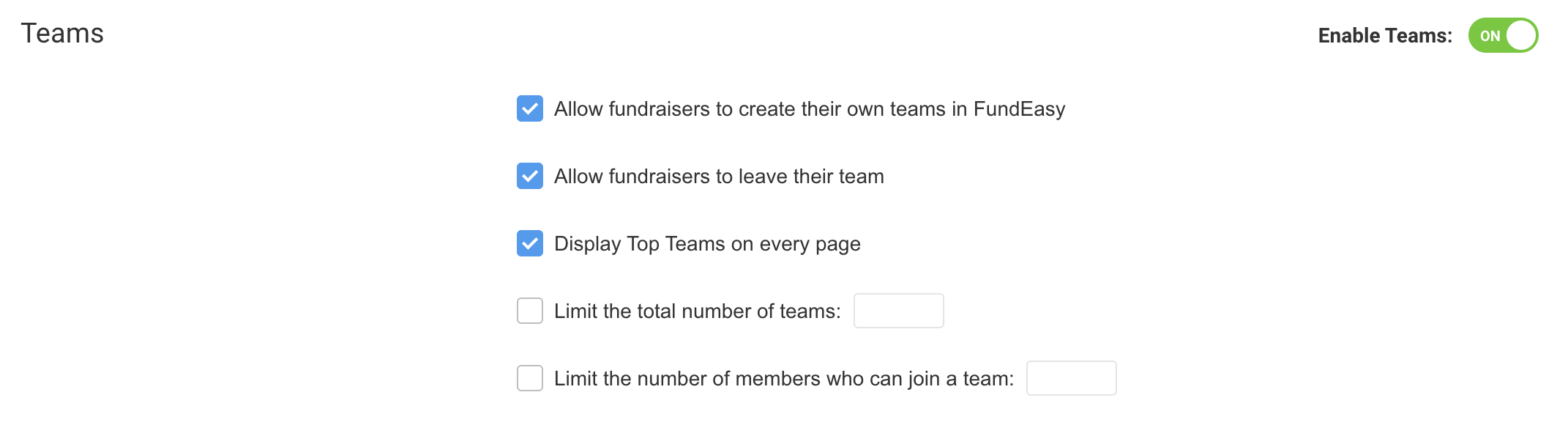1568x425 pixels.
Task: Click the Display Top Teams on every page label
Action: tap(706, 244)
